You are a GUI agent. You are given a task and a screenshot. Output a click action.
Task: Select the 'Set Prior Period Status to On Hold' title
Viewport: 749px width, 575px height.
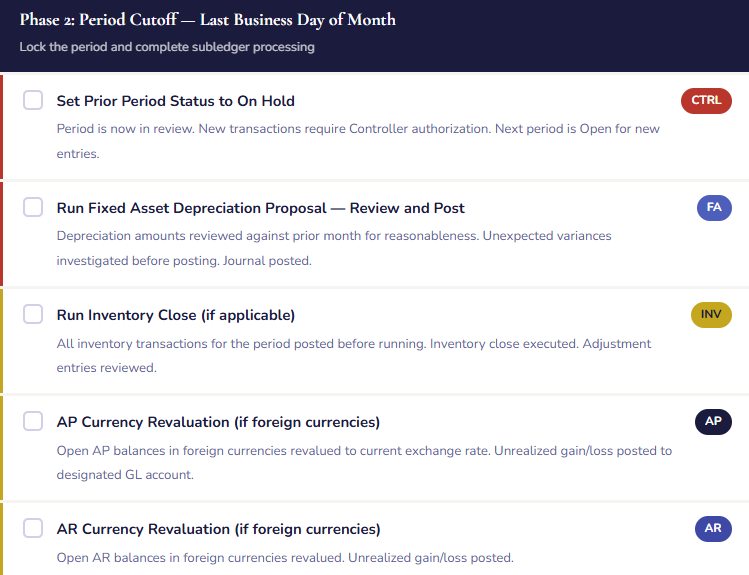[x=175, y=101]
